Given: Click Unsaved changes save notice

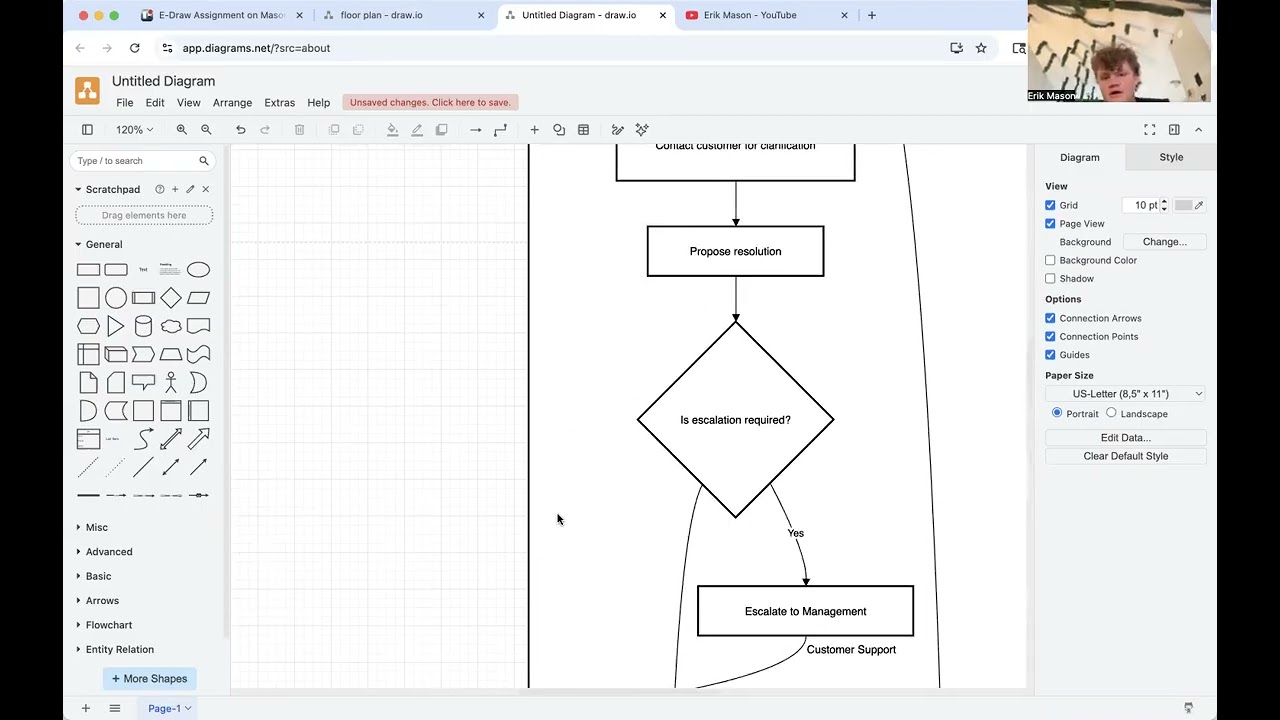Looking at the screenshot, I should 430,102.
